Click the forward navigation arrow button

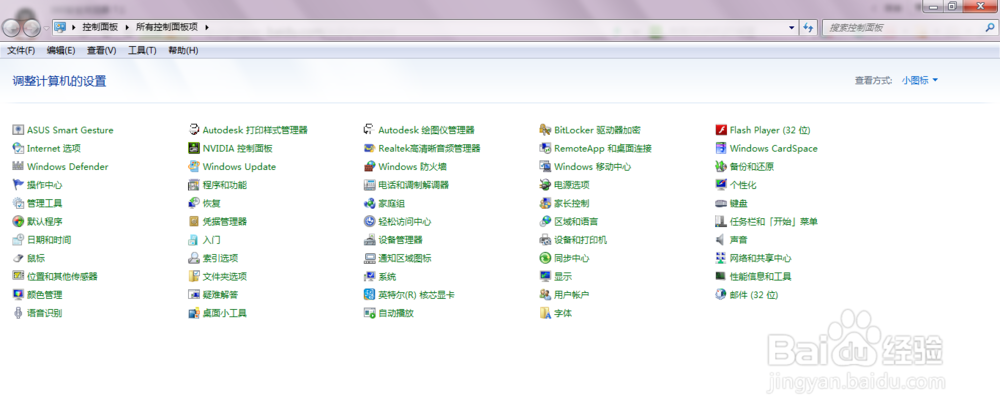click(x=31, y=28)
